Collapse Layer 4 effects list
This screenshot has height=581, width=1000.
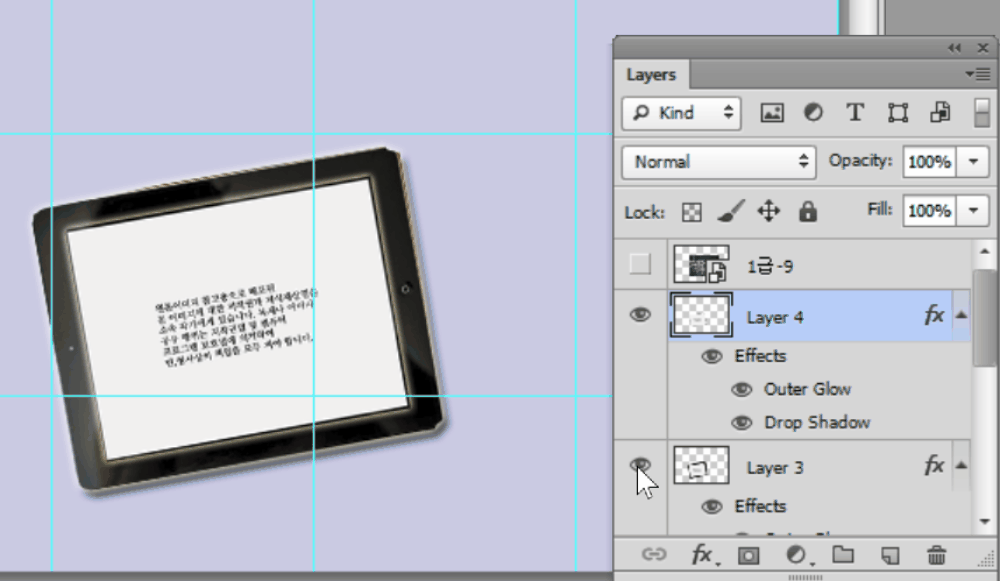961,315
